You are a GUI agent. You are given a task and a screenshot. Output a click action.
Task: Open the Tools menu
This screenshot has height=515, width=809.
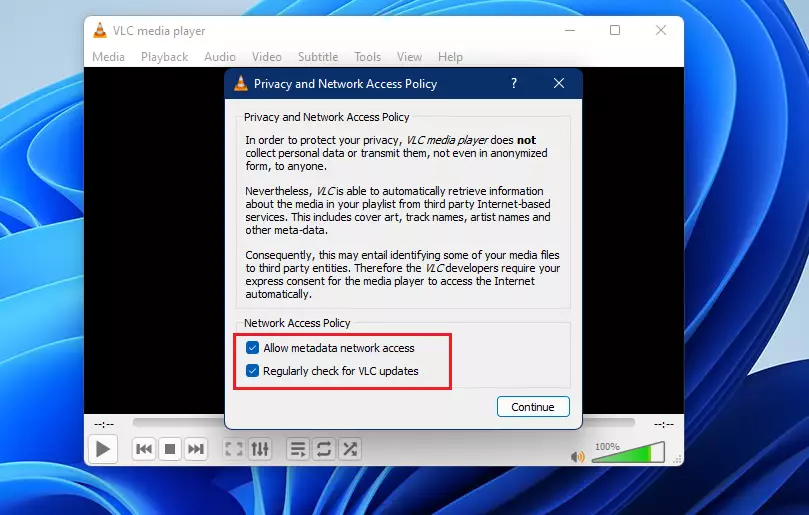tap(367, 57)
